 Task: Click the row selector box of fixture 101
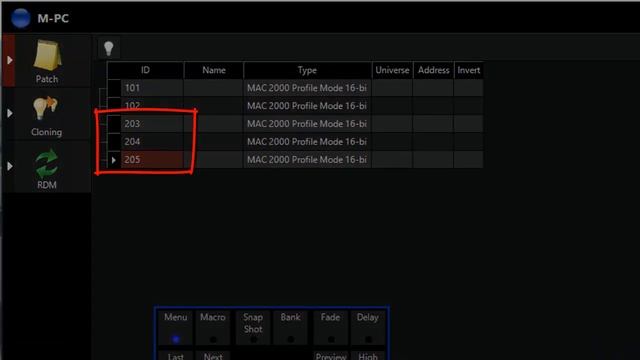point(114,88)
